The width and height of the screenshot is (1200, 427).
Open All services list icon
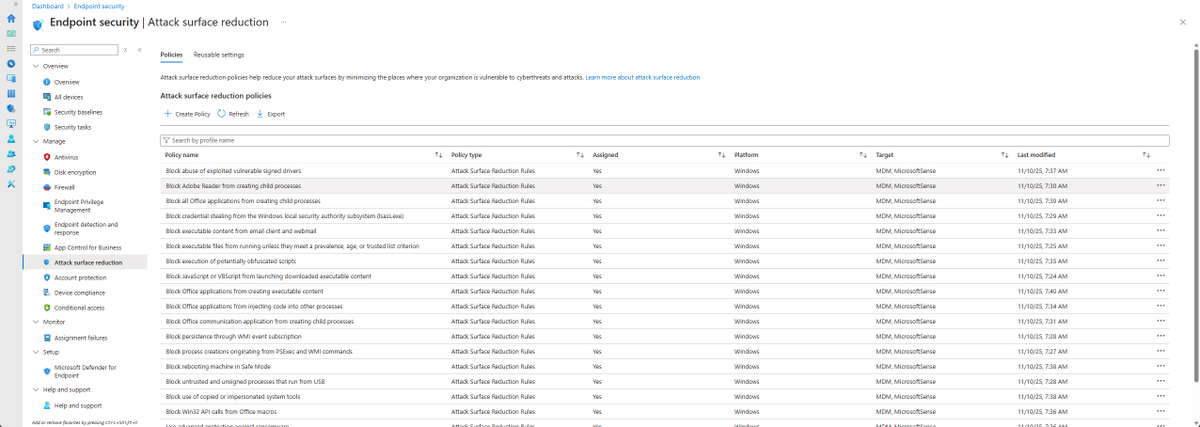(10, 48)
